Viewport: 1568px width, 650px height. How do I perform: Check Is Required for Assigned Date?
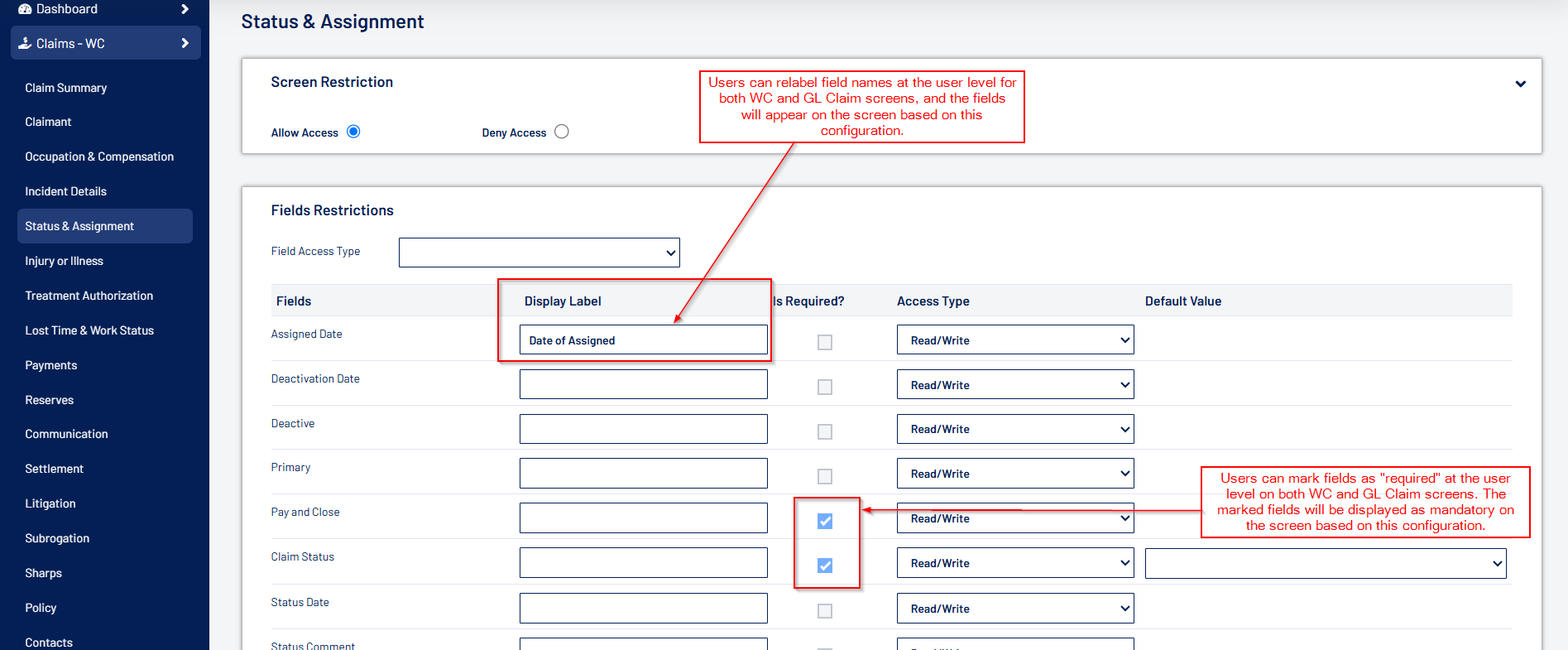825,342
